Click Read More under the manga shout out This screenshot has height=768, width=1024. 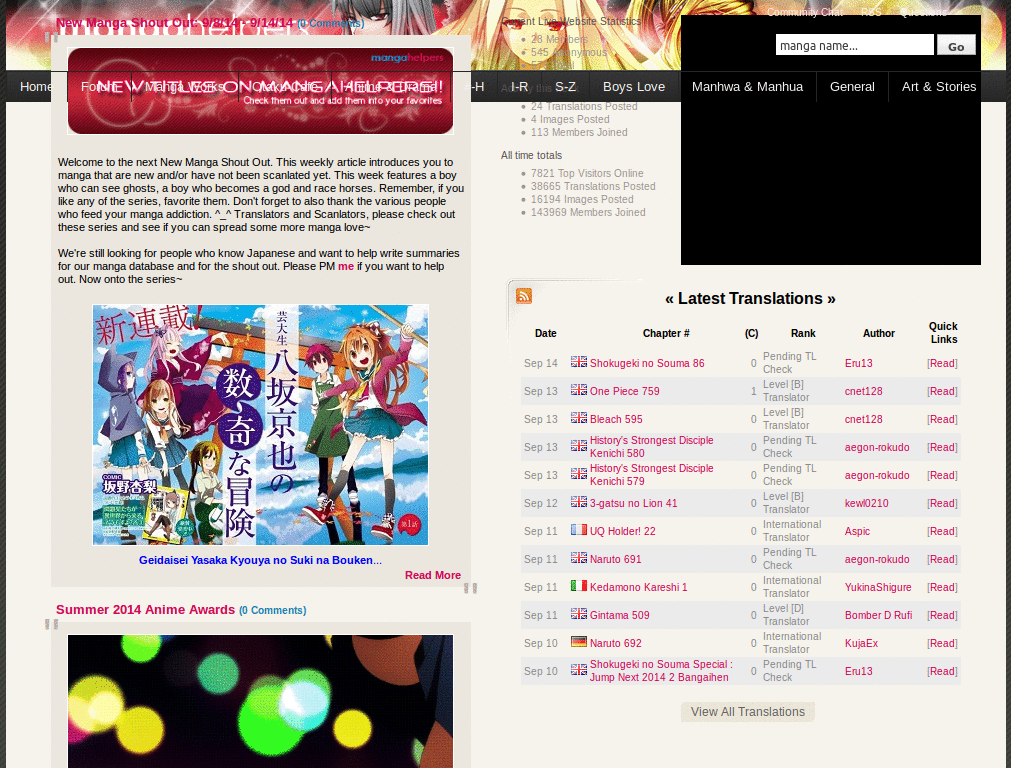click(x=433, y=575)
